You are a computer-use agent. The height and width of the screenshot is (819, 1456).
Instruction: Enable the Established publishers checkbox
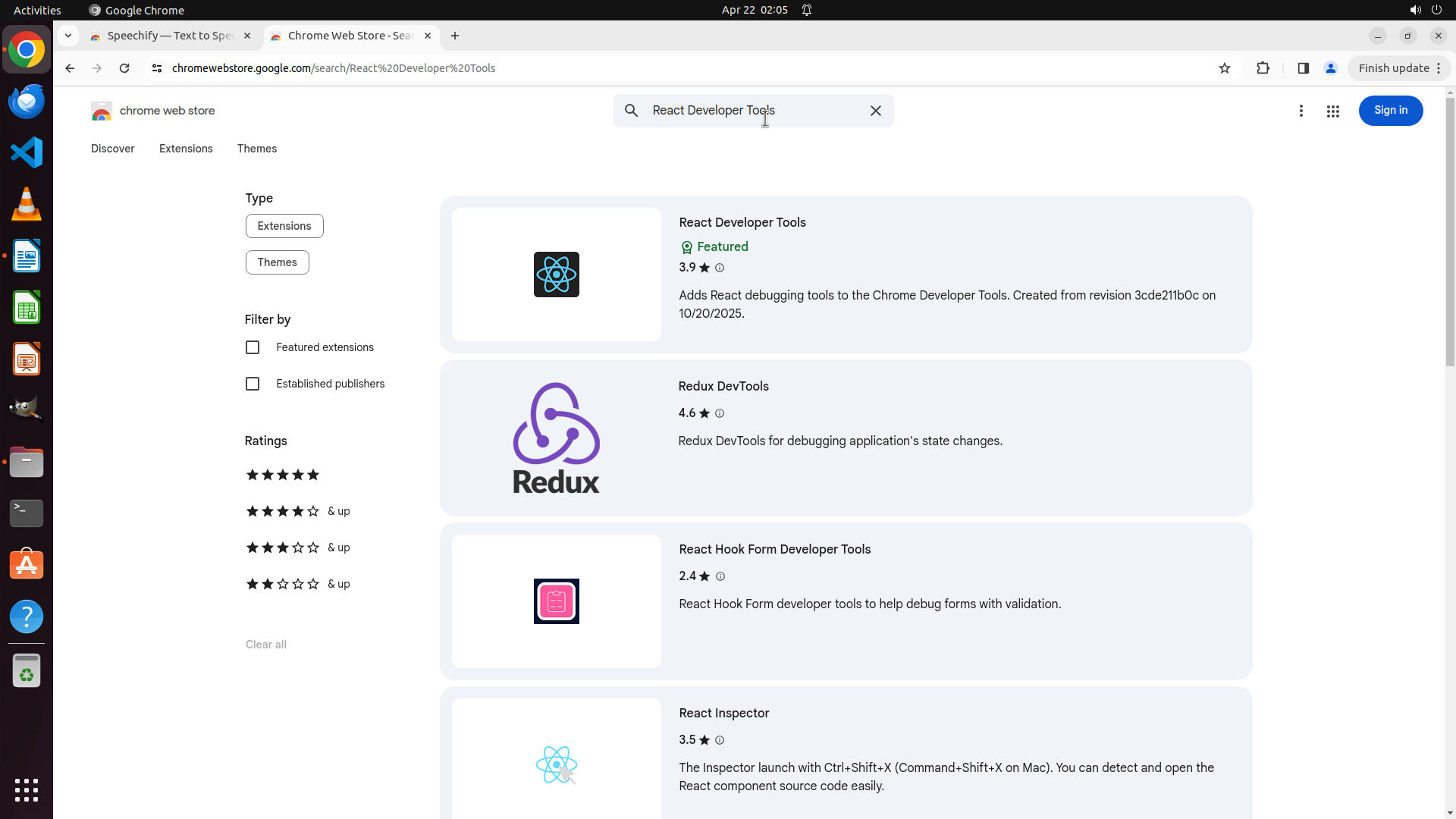[253, 384]
